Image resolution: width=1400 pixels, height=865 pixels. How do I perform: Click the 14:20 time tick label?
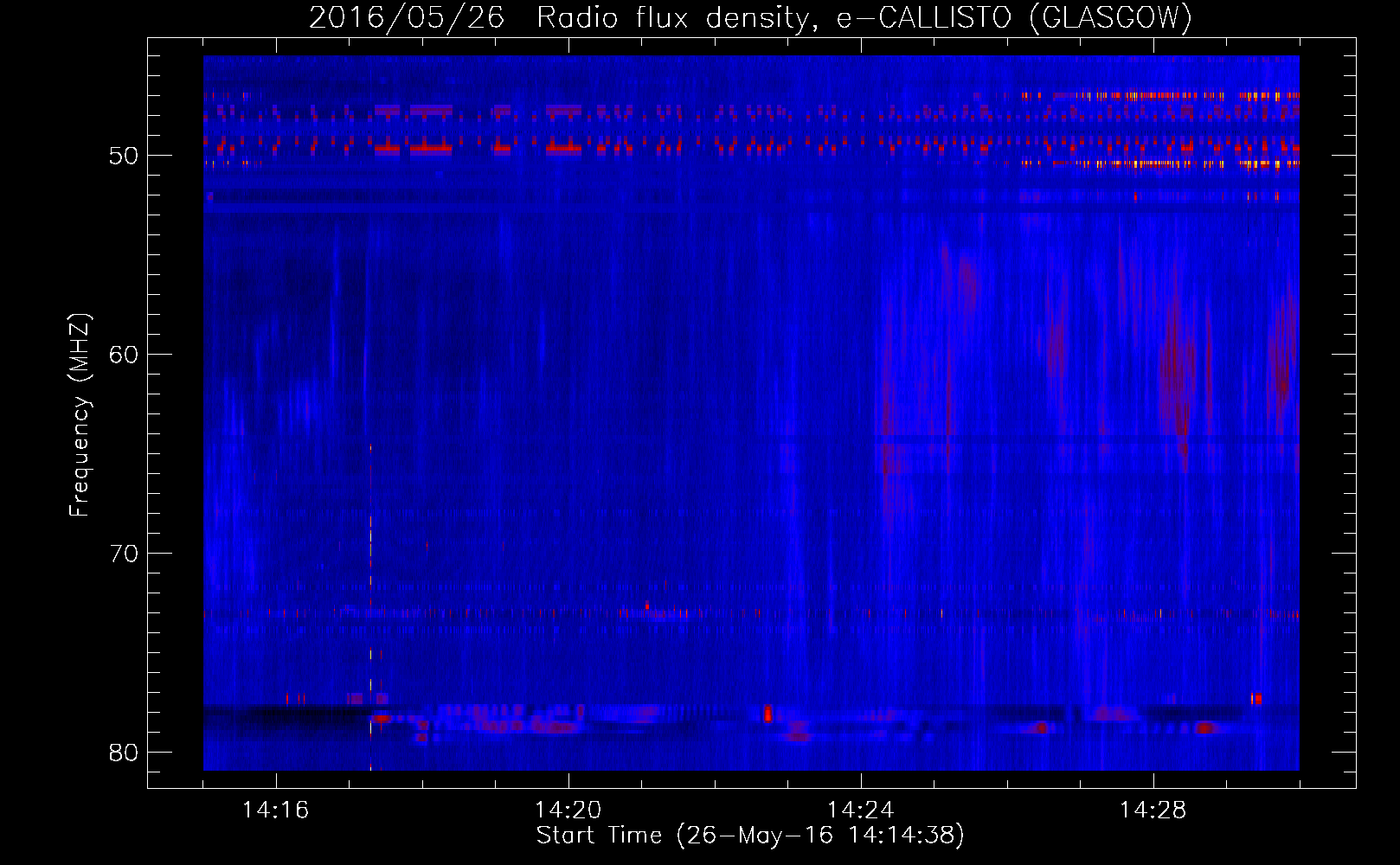click(x=568, y=811)
